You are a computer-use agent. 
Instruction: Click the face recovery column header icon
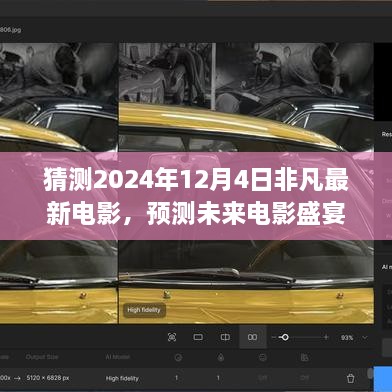pos(263,358)
